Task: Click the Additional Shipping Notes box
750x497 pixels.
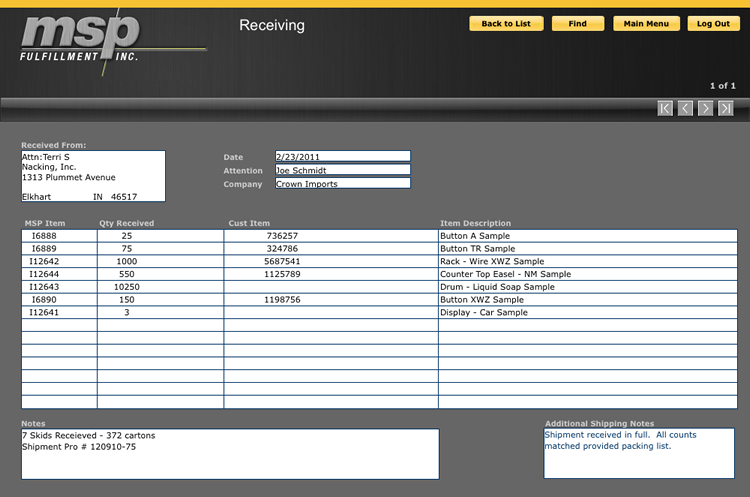Action: click(639, 454)
